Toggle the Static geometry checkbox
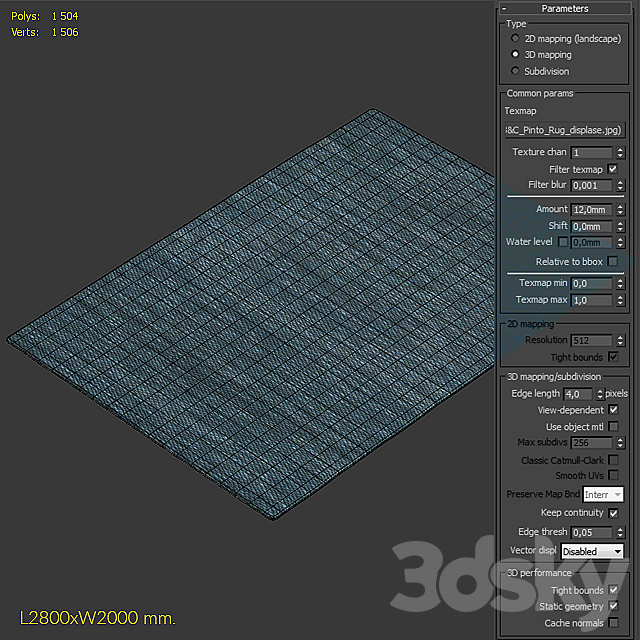This screenshot has width=640, height=640. pyautogui.click(x=613, y=606)
